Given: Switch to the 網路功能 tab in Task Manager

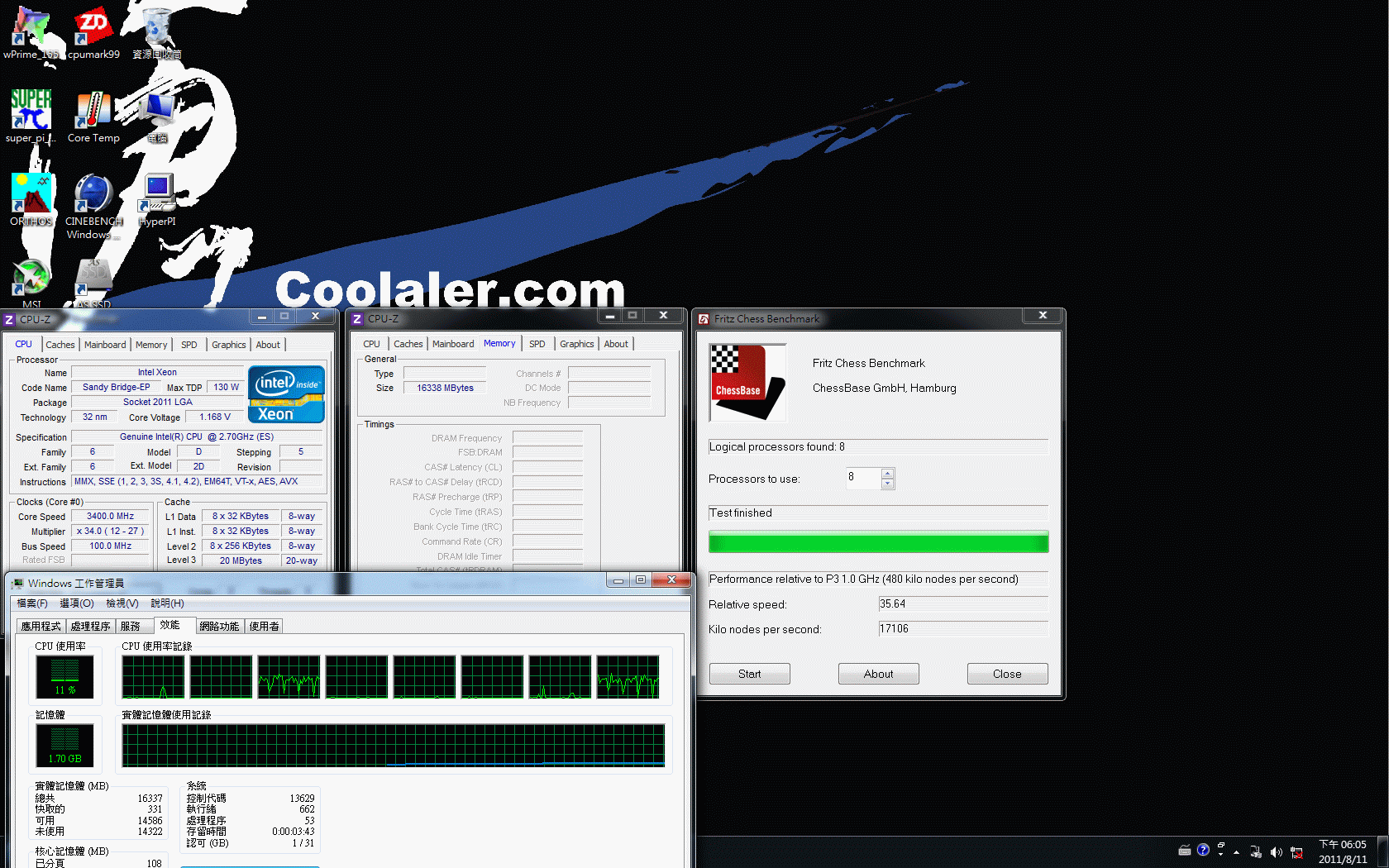Looking at the screenshot, I should coord(219,627).
